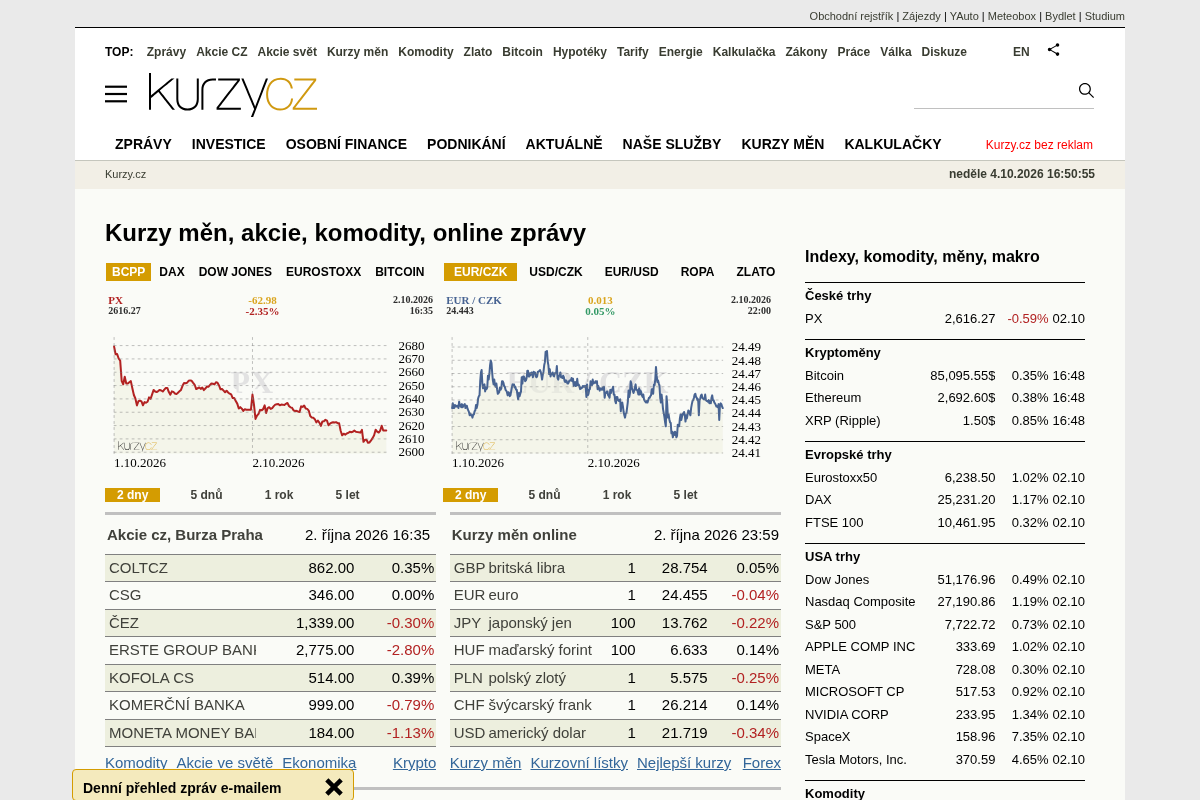Screen dimensions: 1200x800
Task: Click the ČEZ stock row
Action: point(270,623)
